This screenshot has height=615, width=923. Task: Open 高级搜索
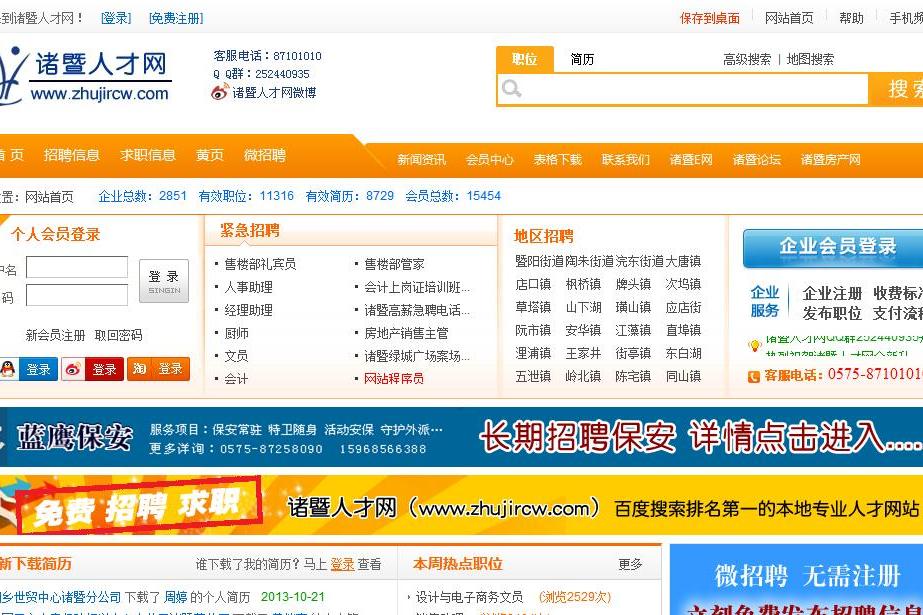click(747, 59)
